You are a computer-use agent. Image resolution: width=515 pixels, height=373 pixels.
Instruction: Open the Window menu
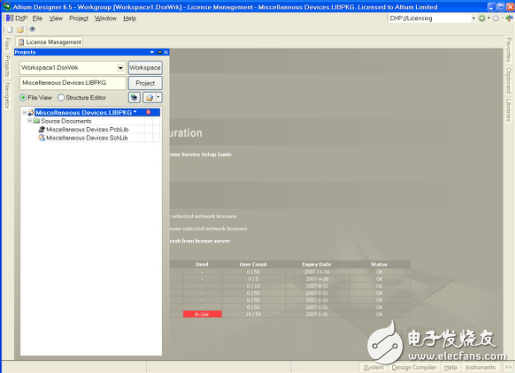[x=106, y=18]
